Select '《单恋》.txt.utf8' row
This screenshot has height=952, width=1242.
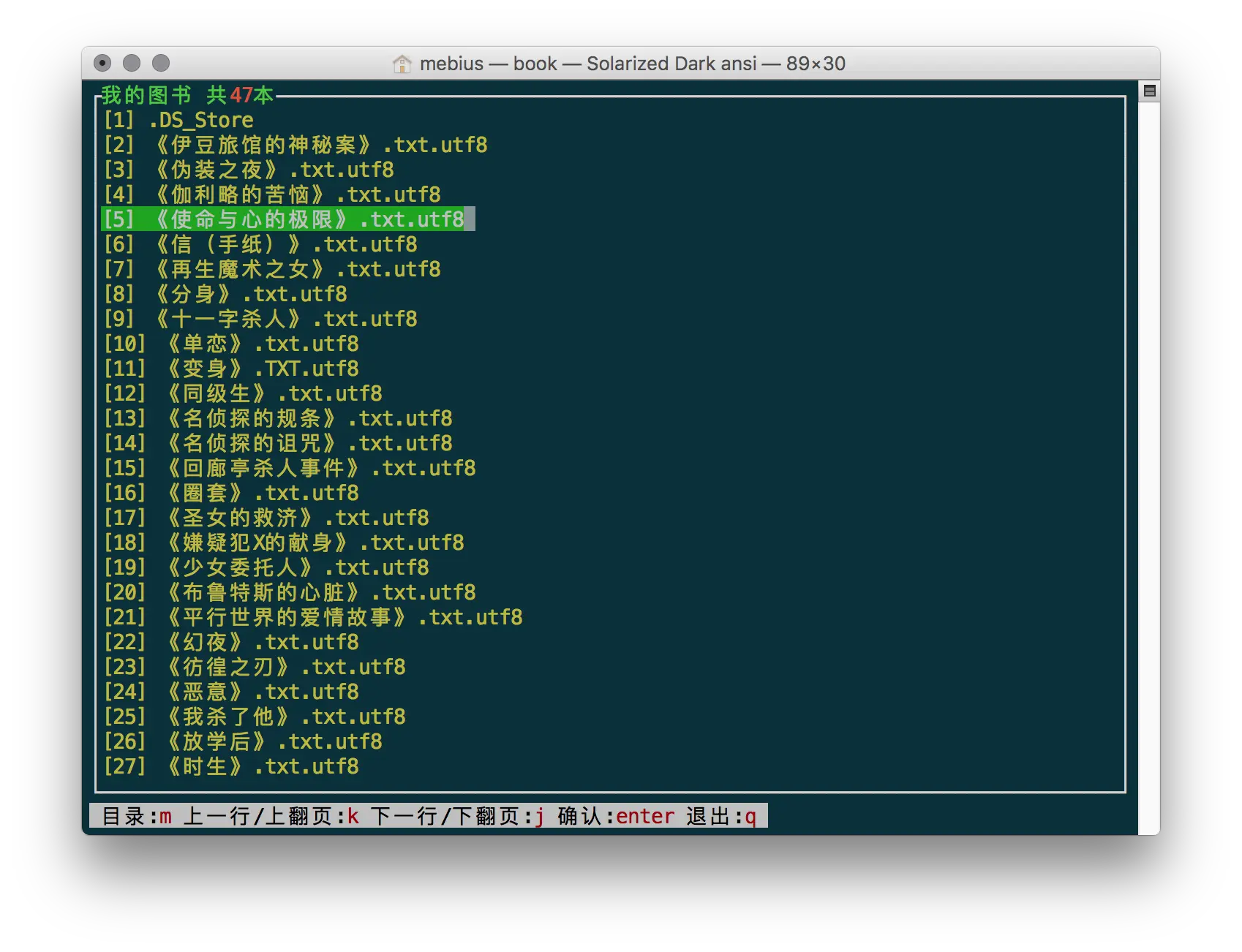click(231, 344)
